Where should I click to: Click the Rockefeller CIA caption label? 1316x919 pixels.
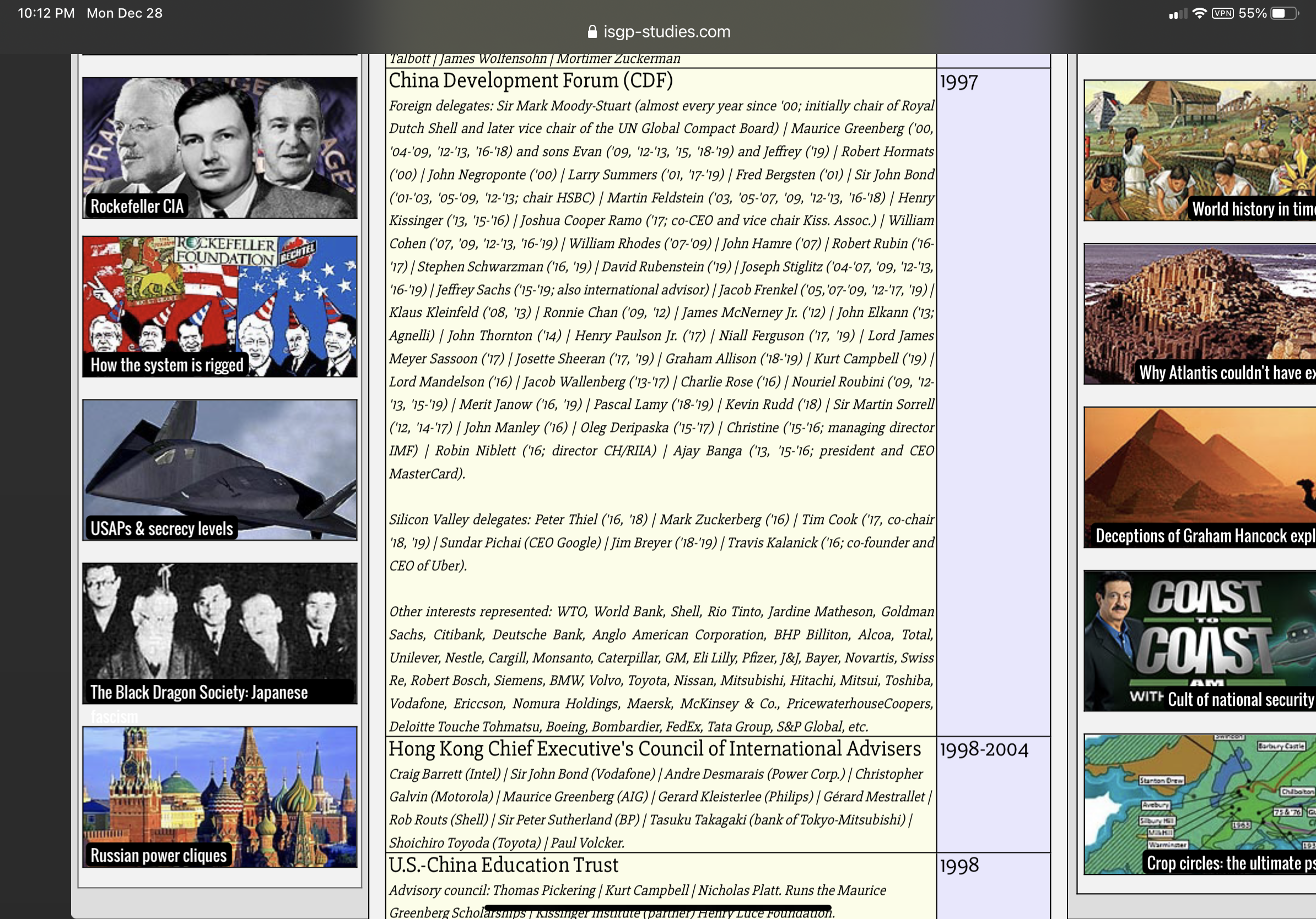(x=137, y=206)
